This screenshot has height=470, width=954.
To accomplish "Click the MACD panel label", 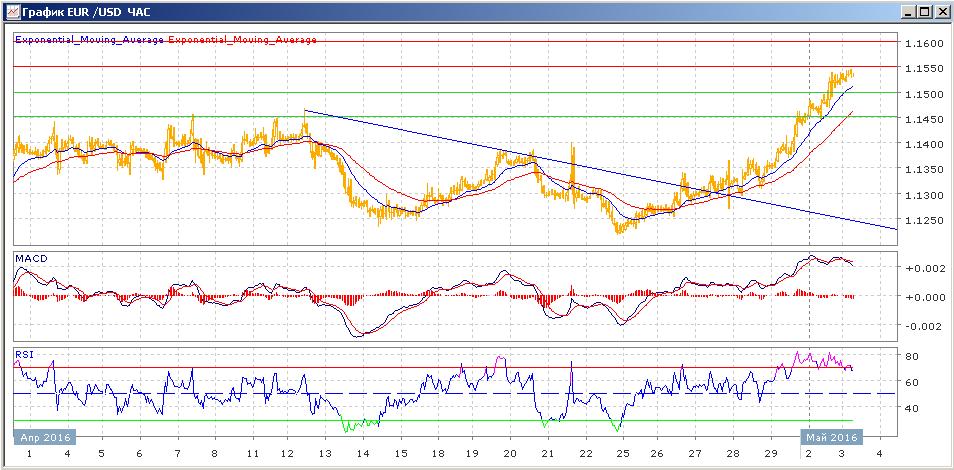I will [33, 259].
